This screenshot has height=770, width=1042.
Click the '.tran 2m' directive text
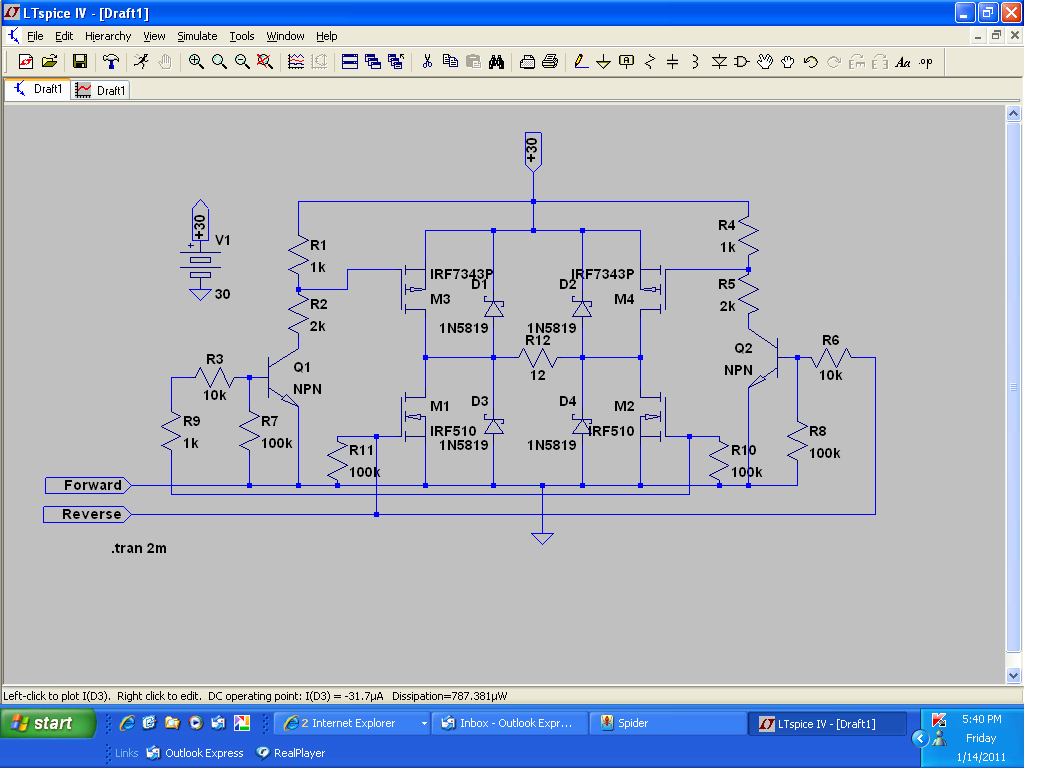139,548
